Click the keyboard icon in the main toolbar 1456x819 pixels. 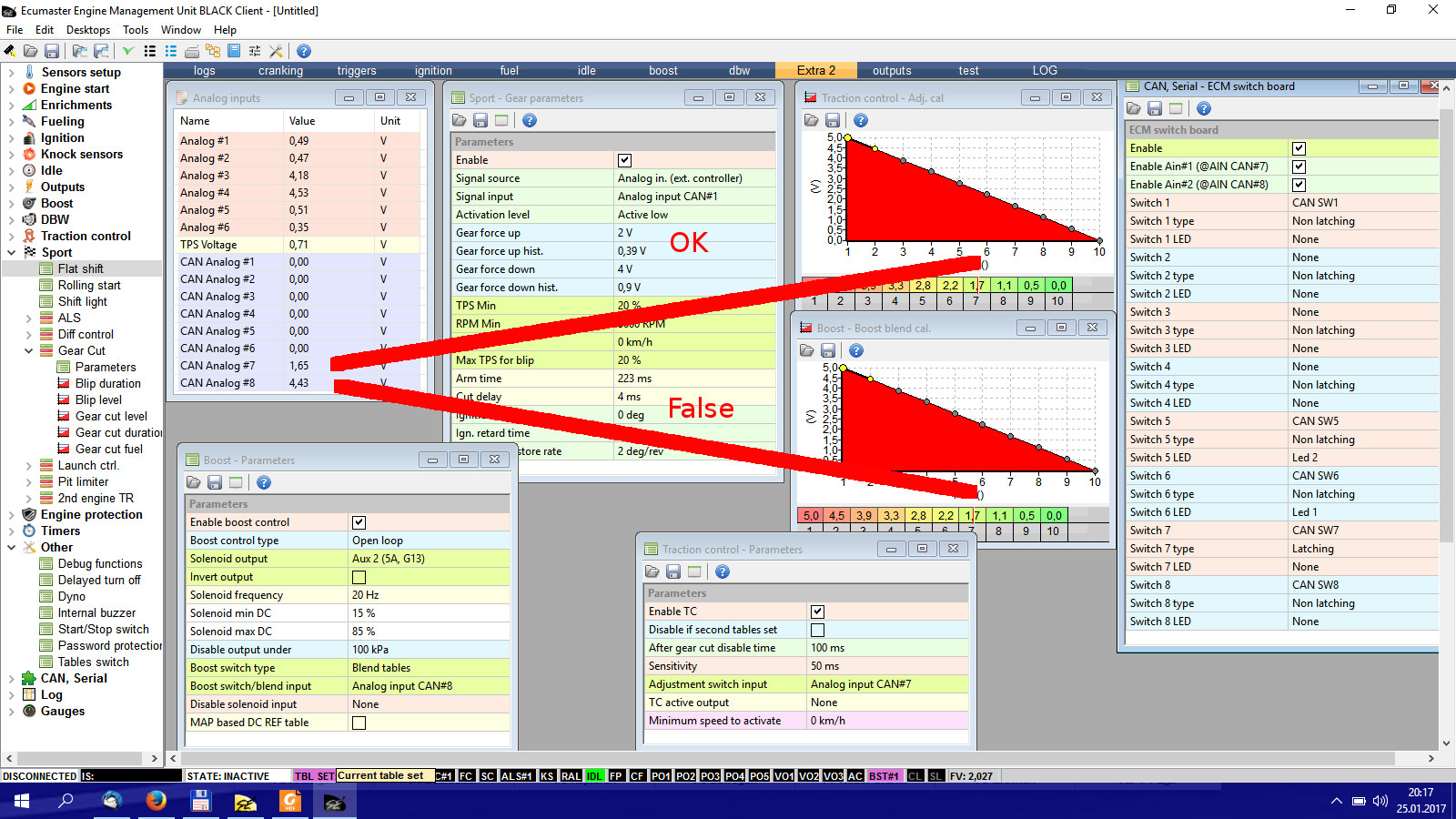[x=191, y=51]
